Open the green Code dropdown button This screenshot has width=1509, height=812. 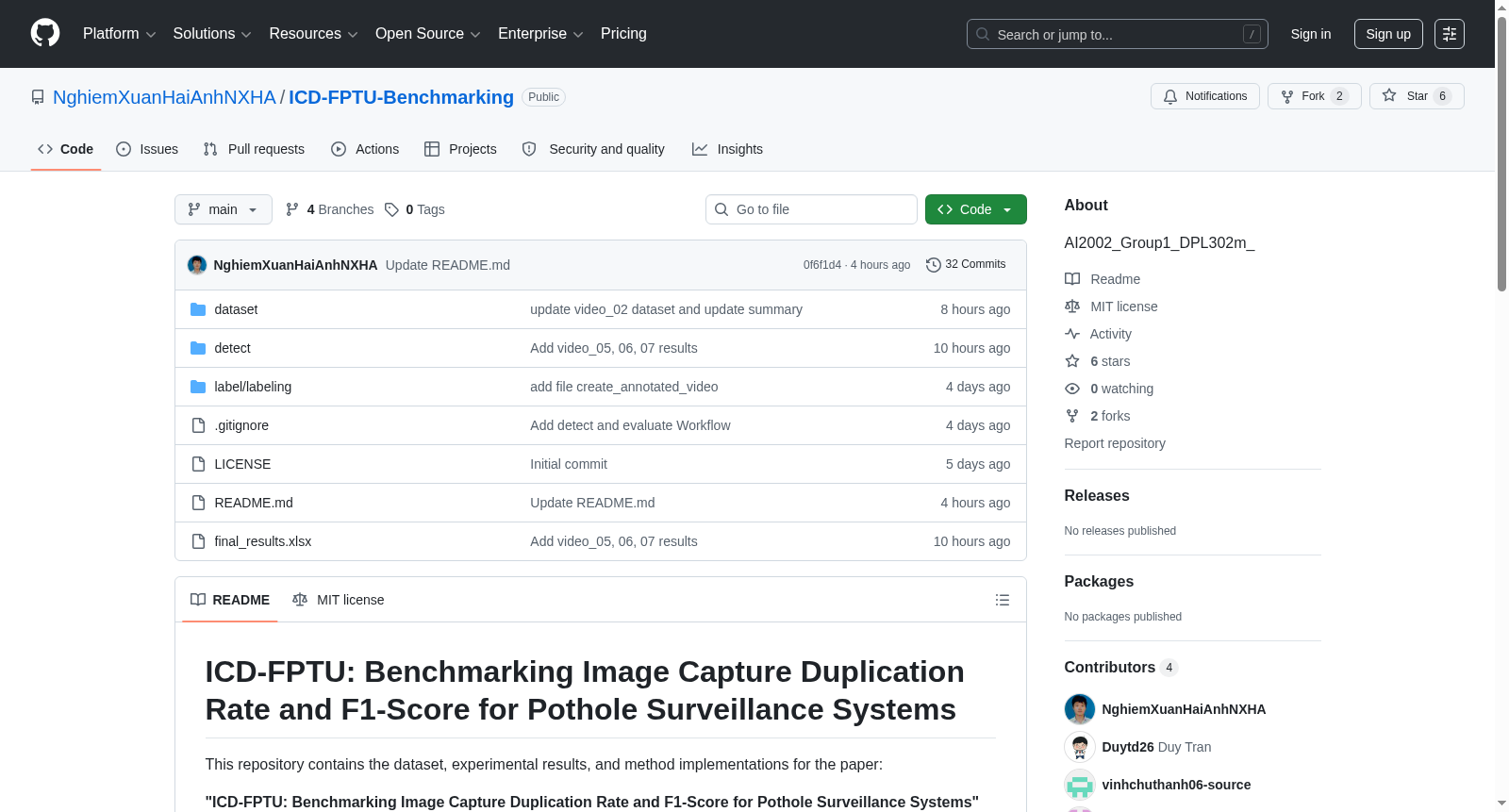(x=976, y=209)
